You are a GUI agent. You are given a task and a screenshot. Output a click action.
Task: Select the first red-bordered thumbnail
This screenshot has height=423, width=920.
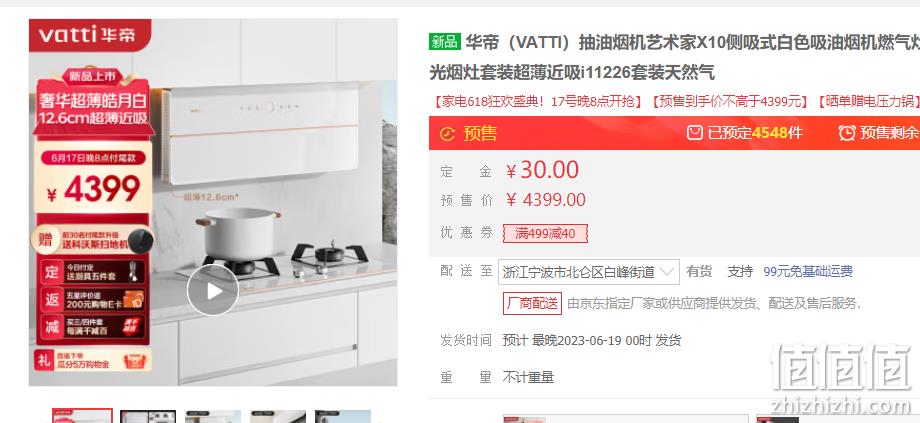pos(82,416)
